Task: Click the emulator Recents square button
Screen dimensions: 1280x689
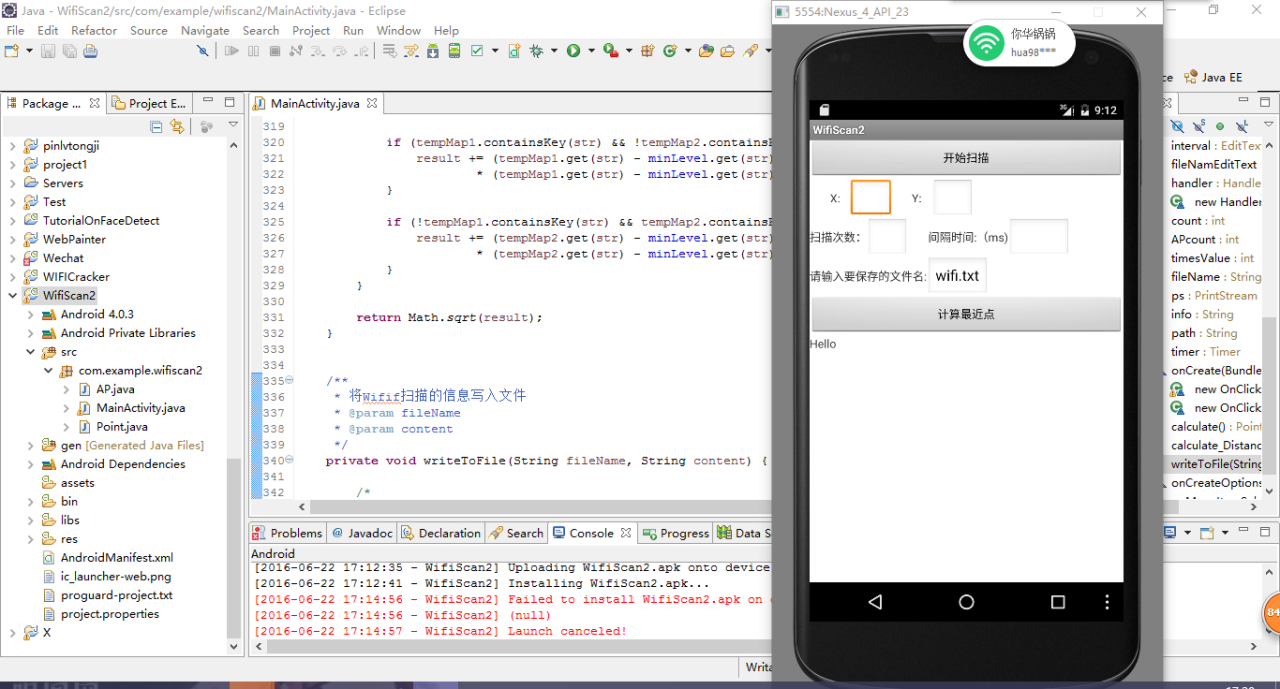Action: (1058, 602)
